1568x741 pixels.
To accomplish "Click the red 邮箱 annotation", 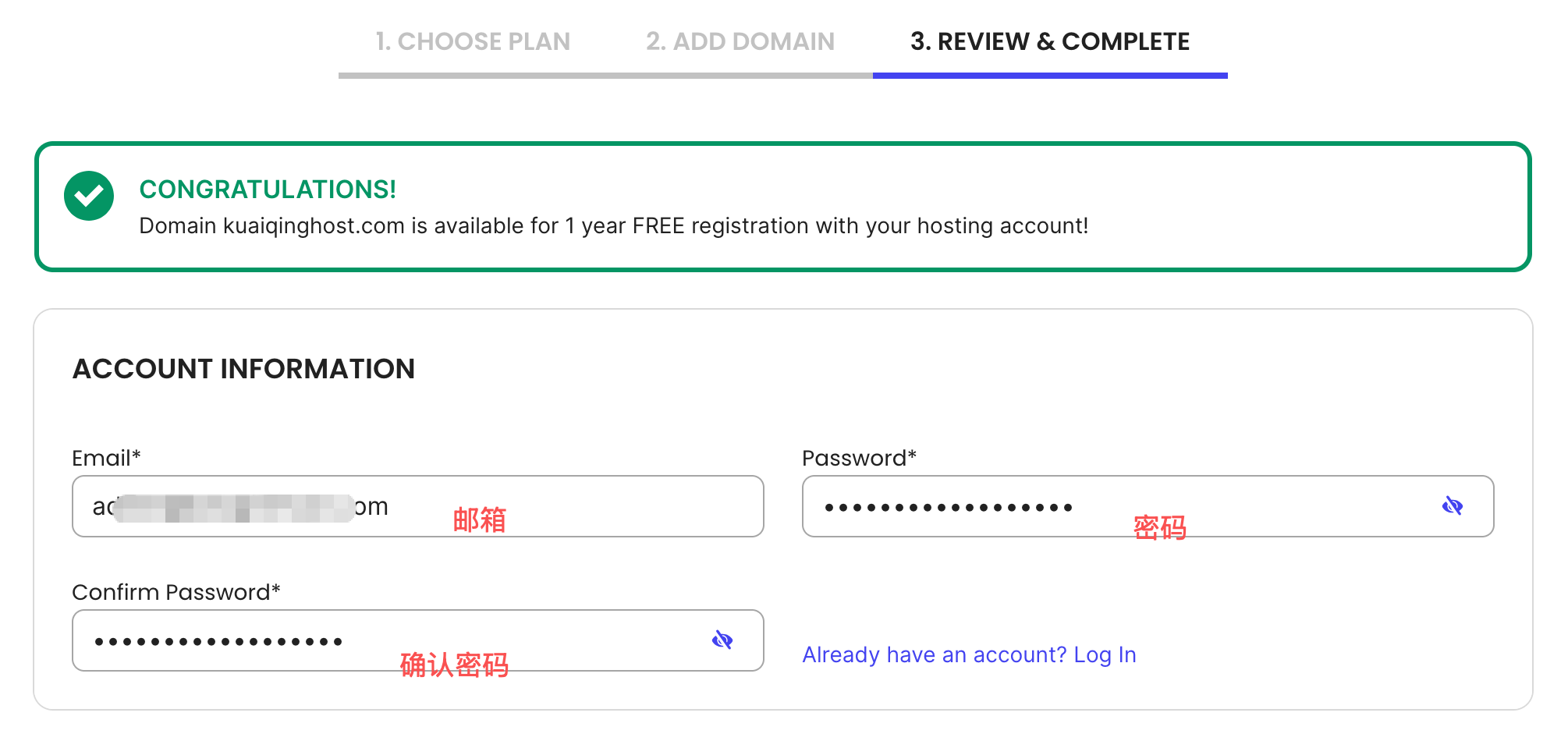I will coord(480,519).
